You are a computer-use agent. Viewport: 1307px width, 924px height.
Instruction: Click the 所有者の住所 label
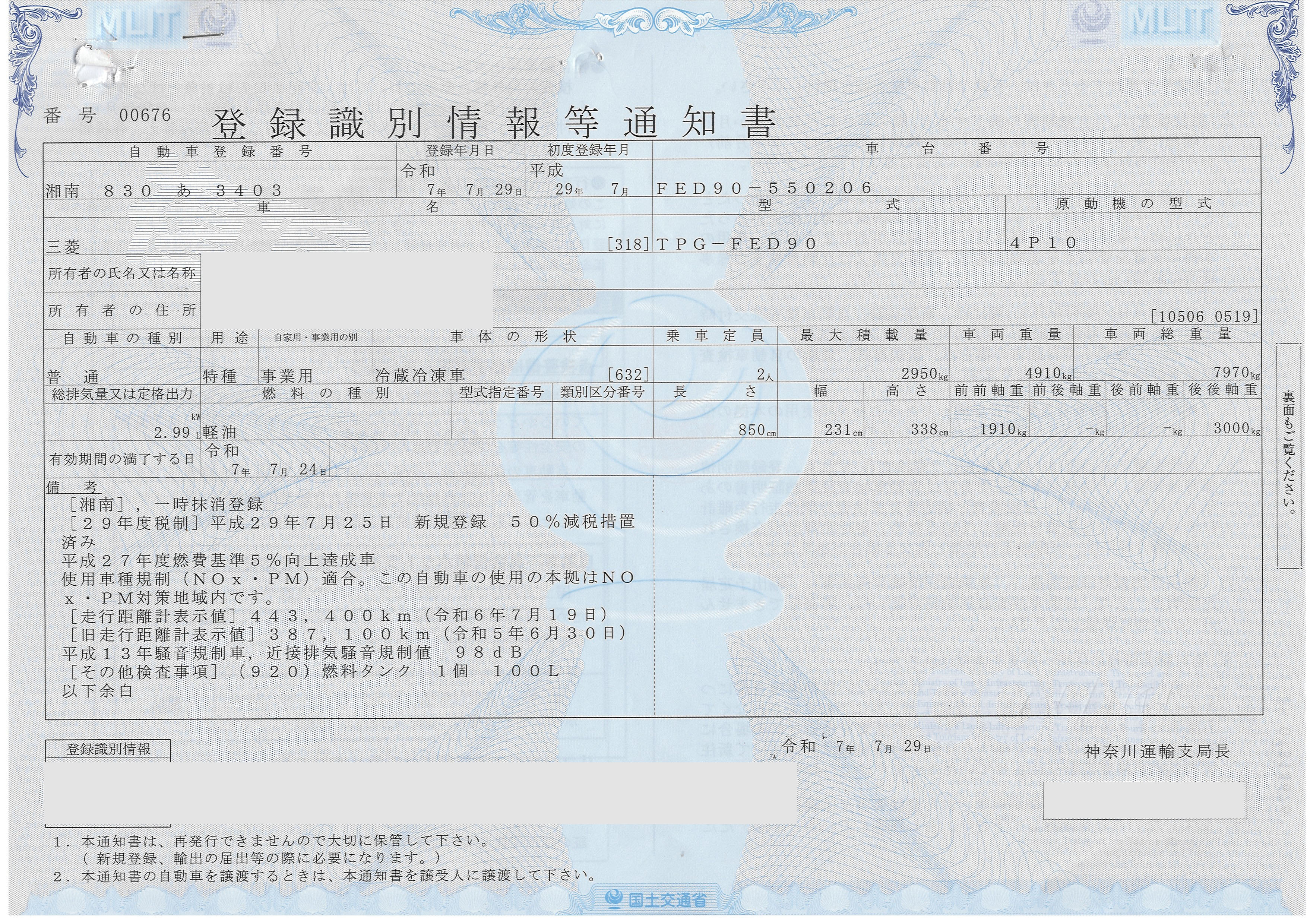click(x=122, y=310)
